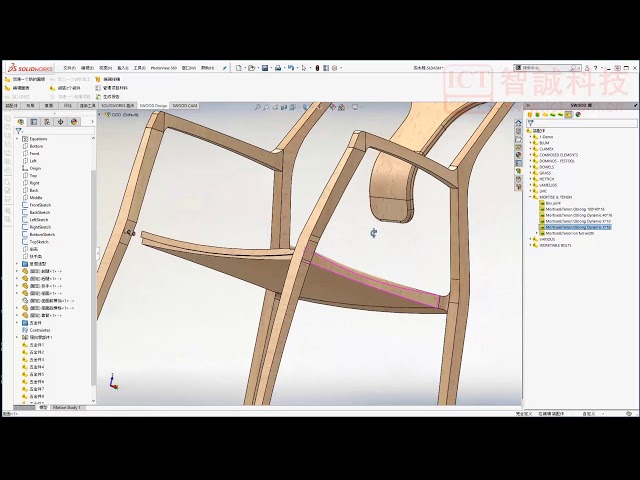Click the New document icon
The width and height of the screenshot is (640, 480).
point(239,68)
